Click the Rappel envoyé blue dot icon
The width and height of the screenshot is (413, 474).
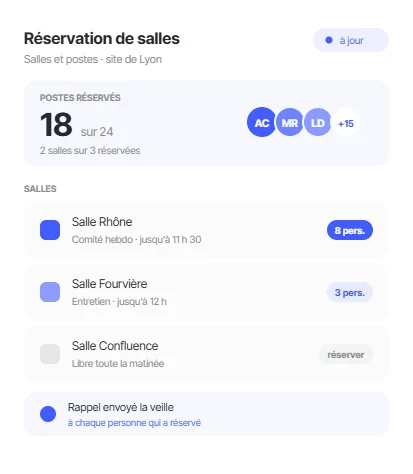[48, 414]
